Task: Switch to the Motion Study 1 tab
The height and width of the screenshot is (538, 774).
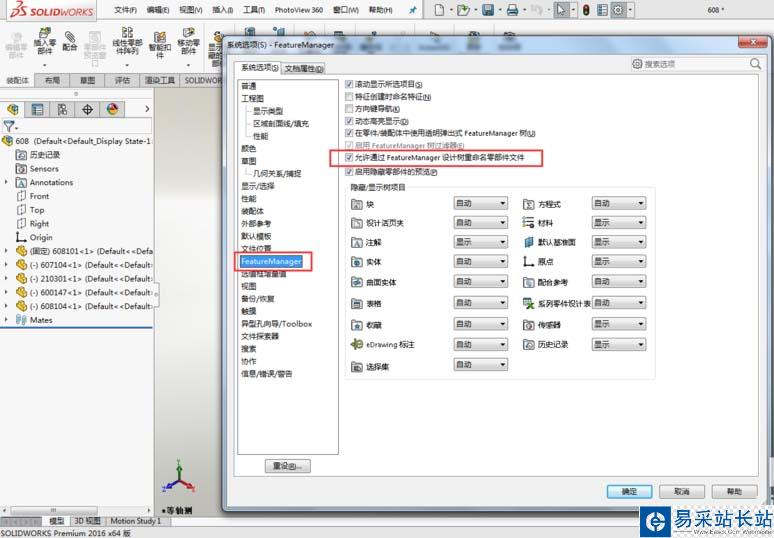Action: pos(135,521)
